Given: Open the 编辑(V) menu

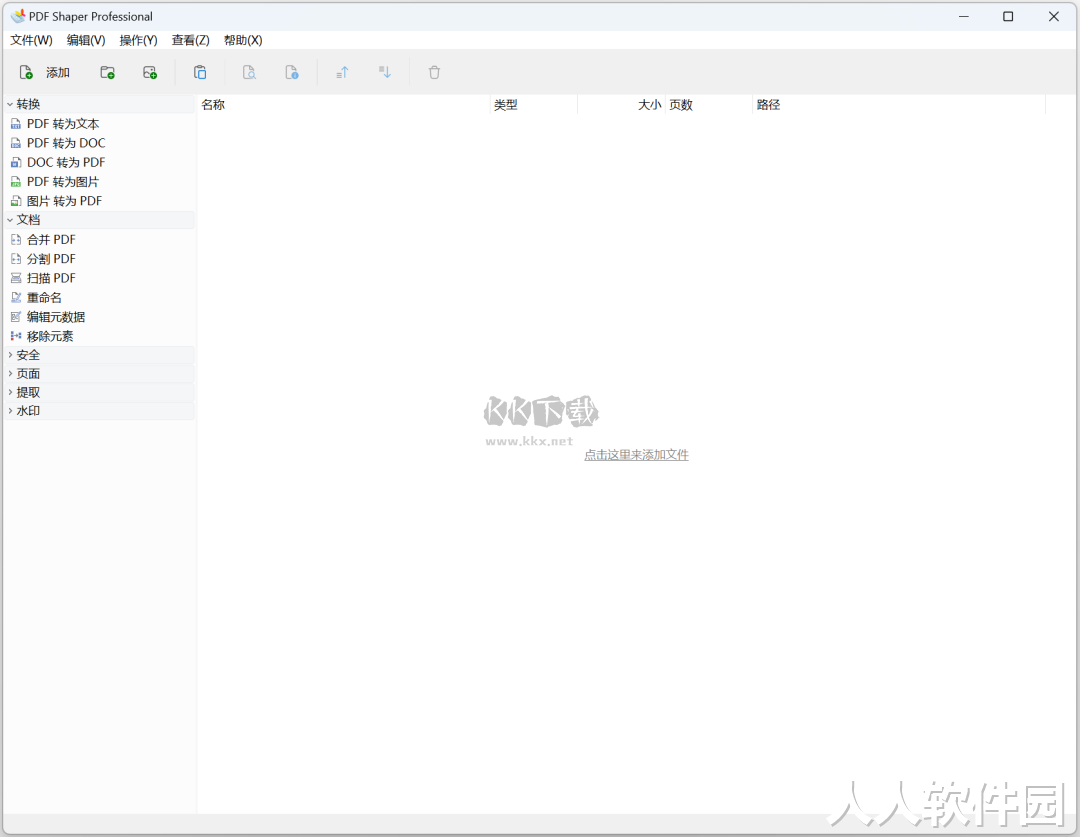Looking at the screenshot, I should pyautogui.click(x=86, y=40).
